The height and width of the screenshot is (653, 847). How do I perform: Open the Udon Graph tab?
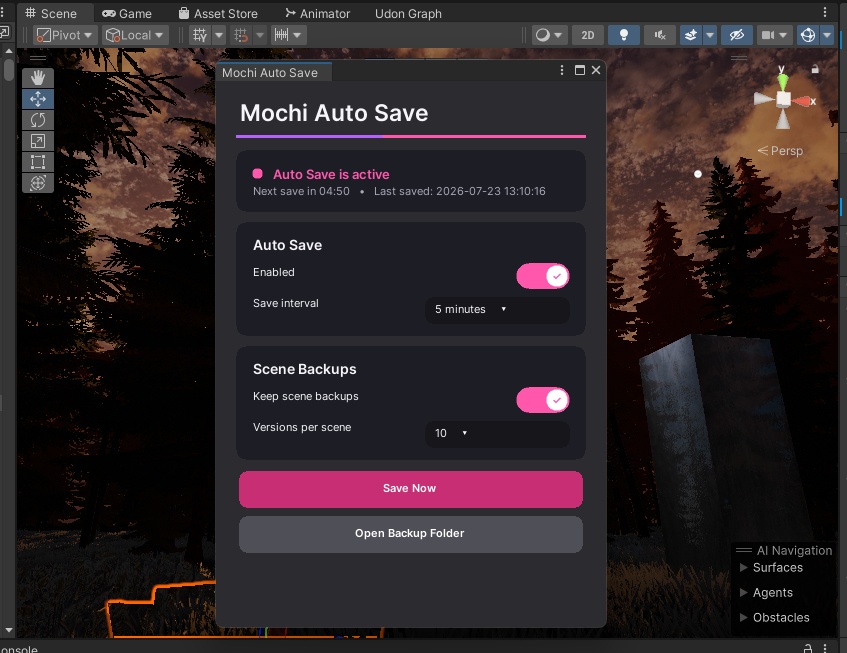pos(408,14)
